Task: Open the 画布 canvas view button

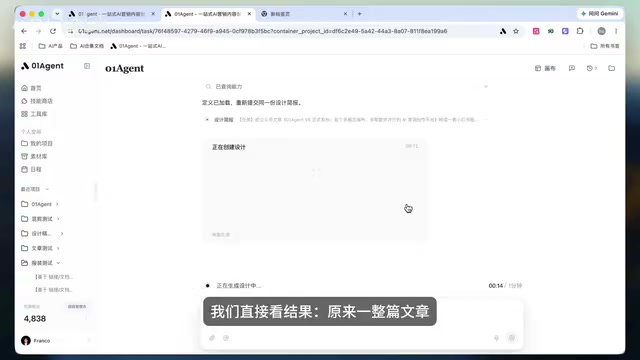Action: [545, 68]
